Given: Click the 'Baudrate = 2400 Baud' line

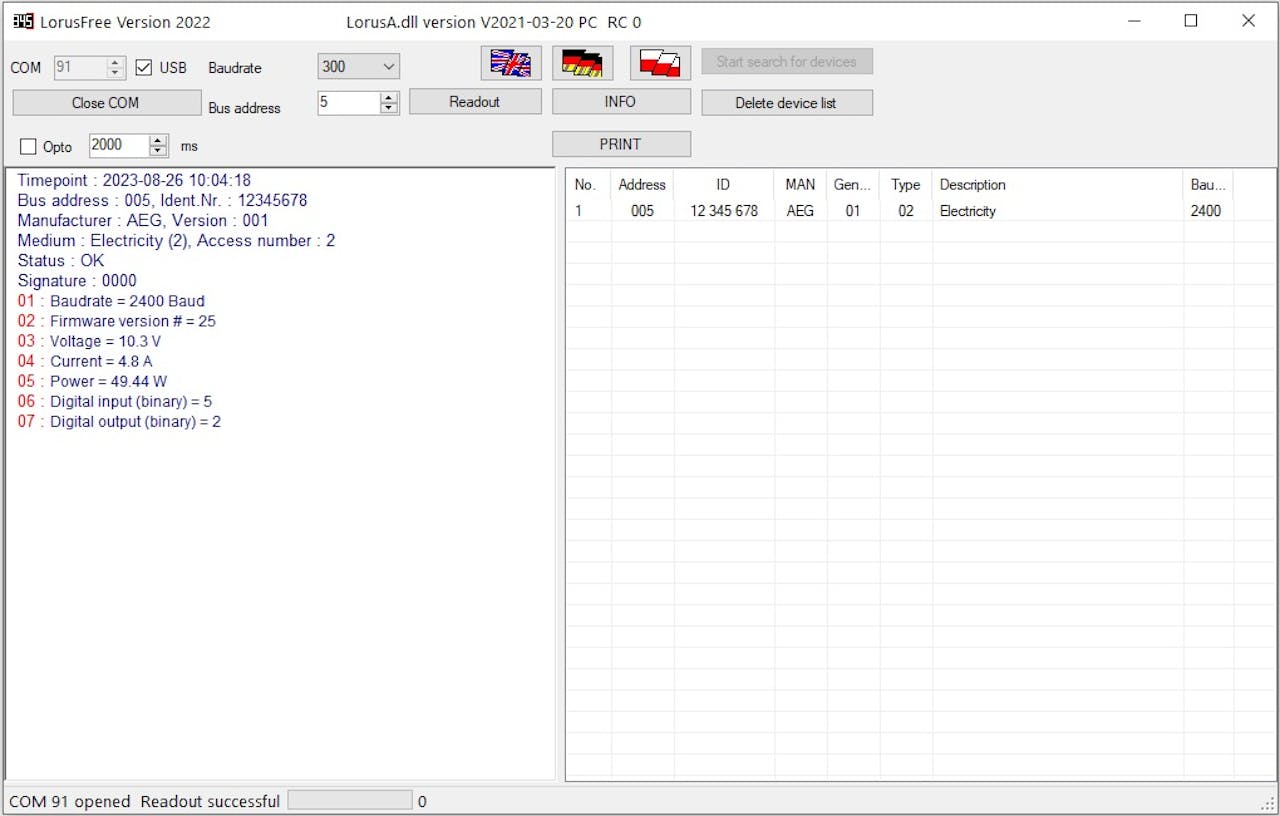Looking at the screenshot, I should (111, 301).
